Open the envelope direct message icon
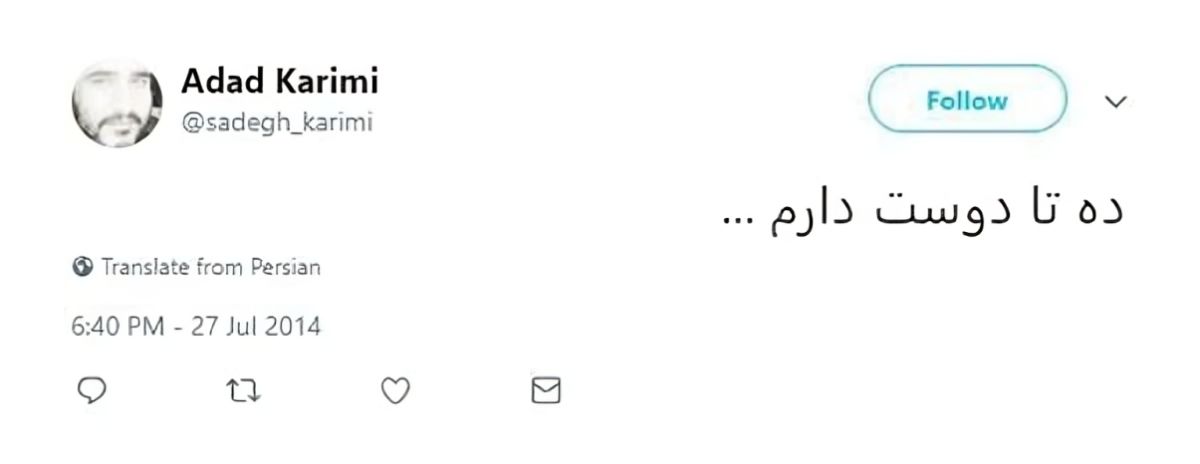The height and width of the screenshot is (464, 1200). pyautogui.click(x=545, y=391)
